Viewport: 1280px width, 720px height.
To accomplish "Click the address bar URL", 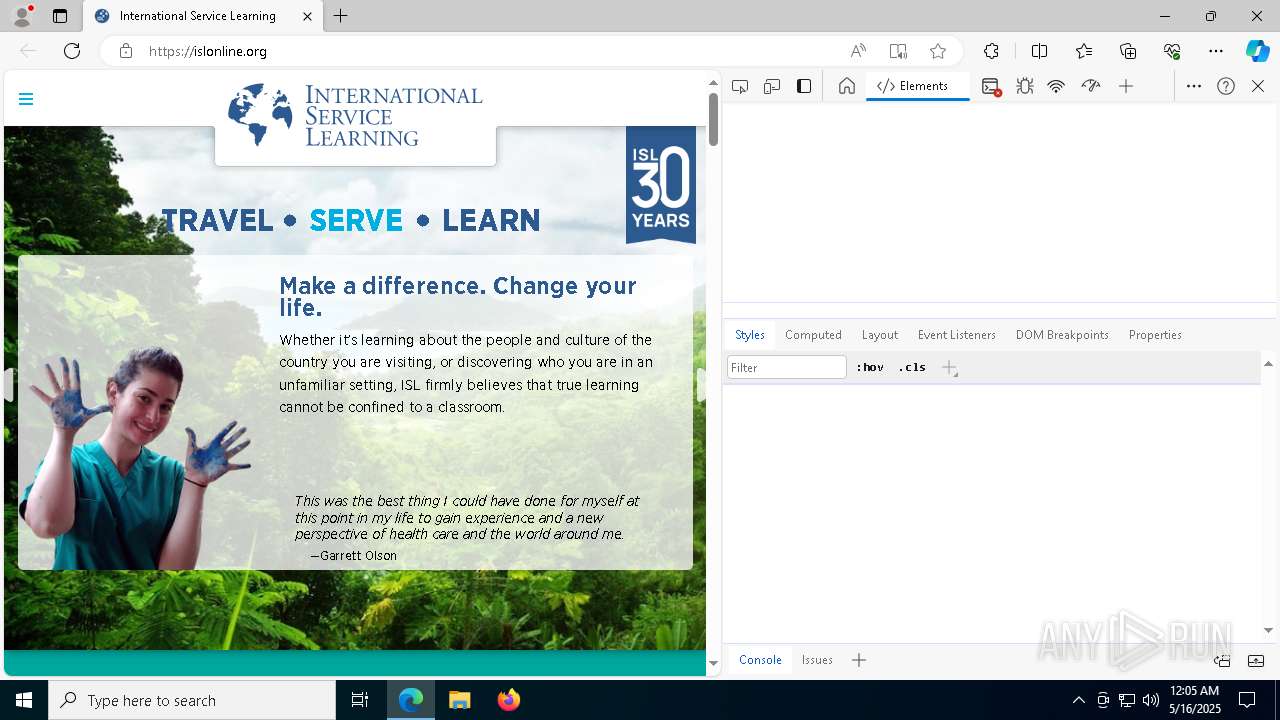I will pyautogui.click(x=208, y=51).
